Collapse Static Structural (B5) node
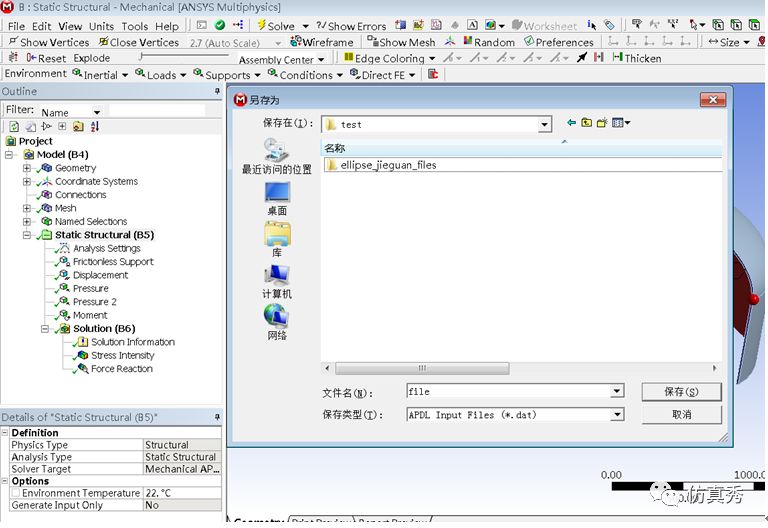Image resolution: width=768 pixels, height=528 pixels. pyautogui.click(x=27, y=235)
